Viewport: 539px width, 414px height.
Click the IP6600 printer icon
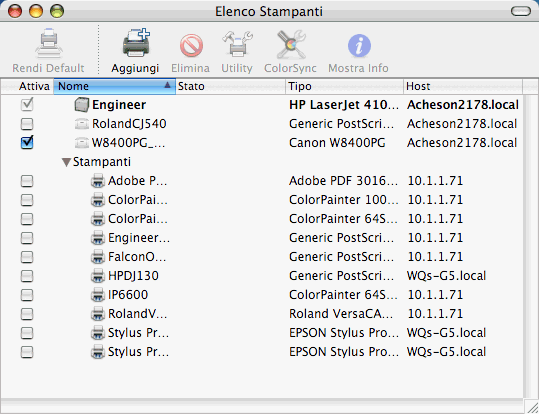point(98,295)
